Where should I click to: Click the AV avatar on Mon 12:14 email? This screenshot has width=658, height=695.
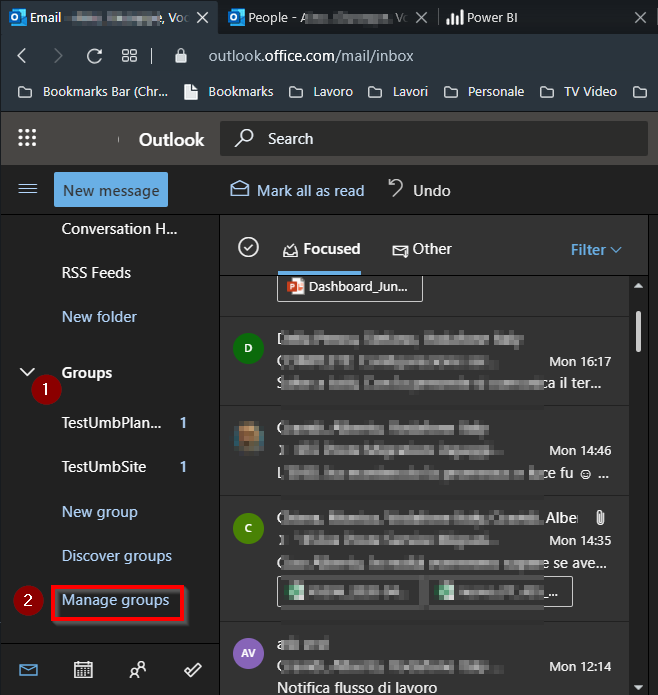click(249, 653)
